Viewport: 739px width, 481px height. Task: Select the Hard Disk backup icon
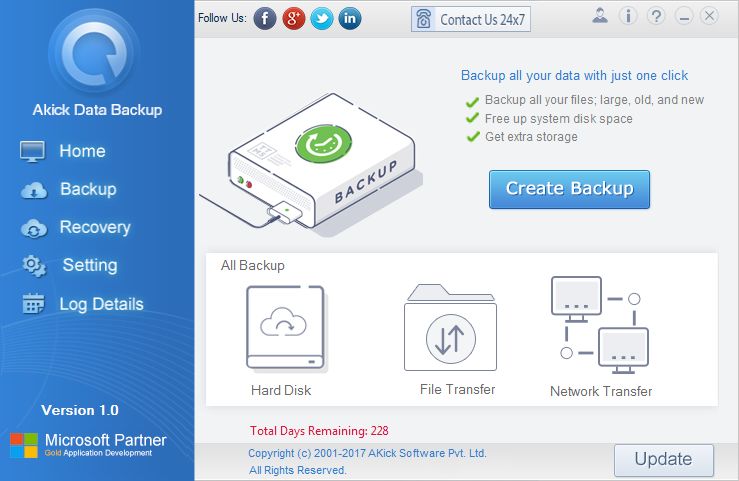tap(286, 328)
